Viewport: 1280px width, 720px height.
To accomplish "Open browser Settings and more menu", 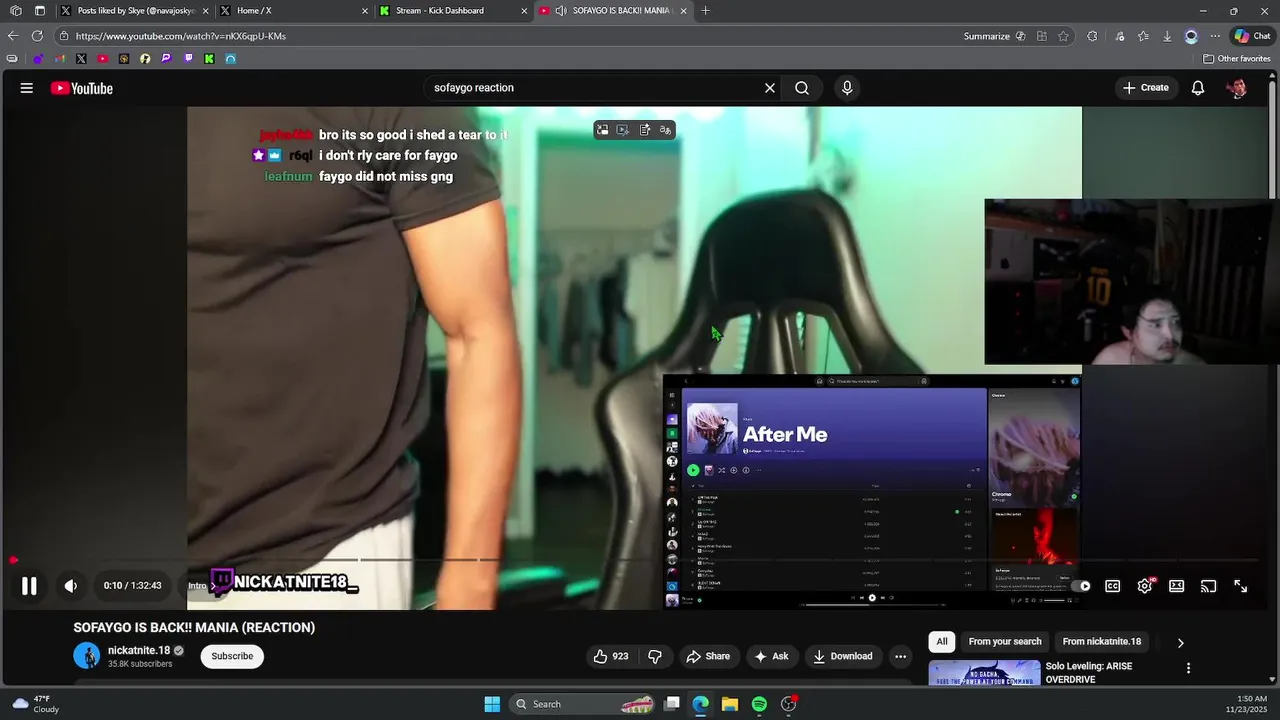I will pos(1215,36).
